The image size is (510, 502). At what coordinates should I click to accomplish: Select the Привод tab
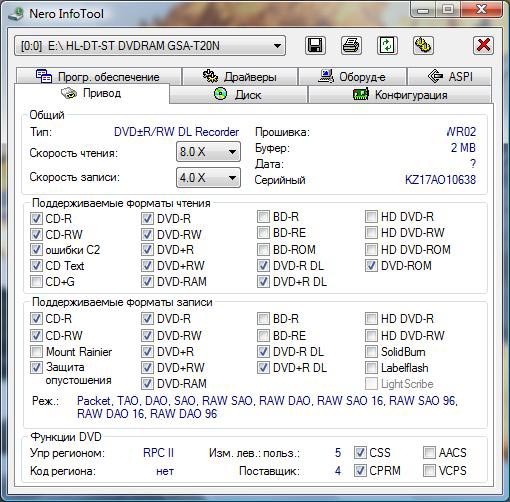[x=92, y=93]
